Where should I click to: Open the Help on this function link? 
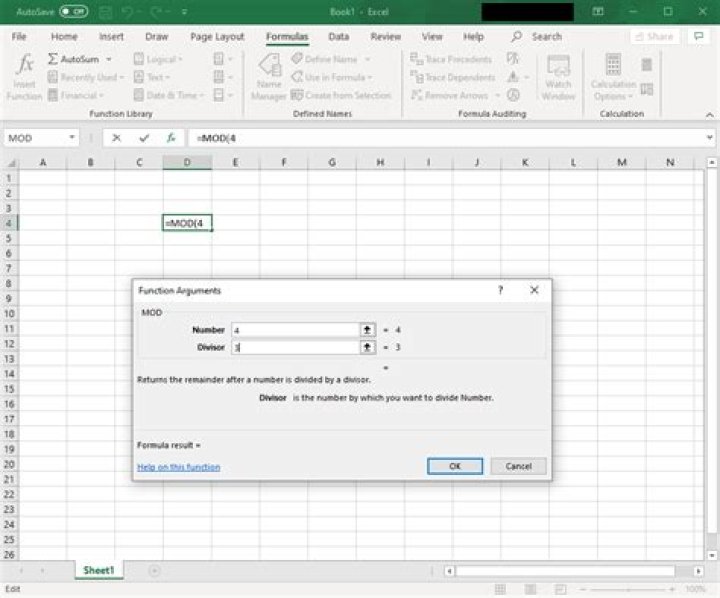click(x=179, y=467)
